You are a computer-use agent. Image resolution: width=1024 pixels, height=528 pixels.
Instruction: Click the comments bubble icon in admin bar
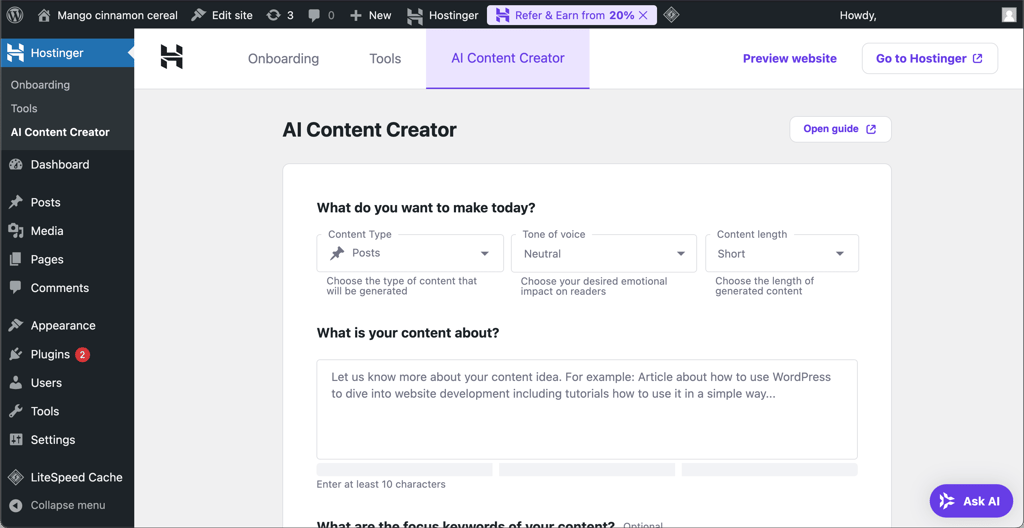click(x=314, y=15)
